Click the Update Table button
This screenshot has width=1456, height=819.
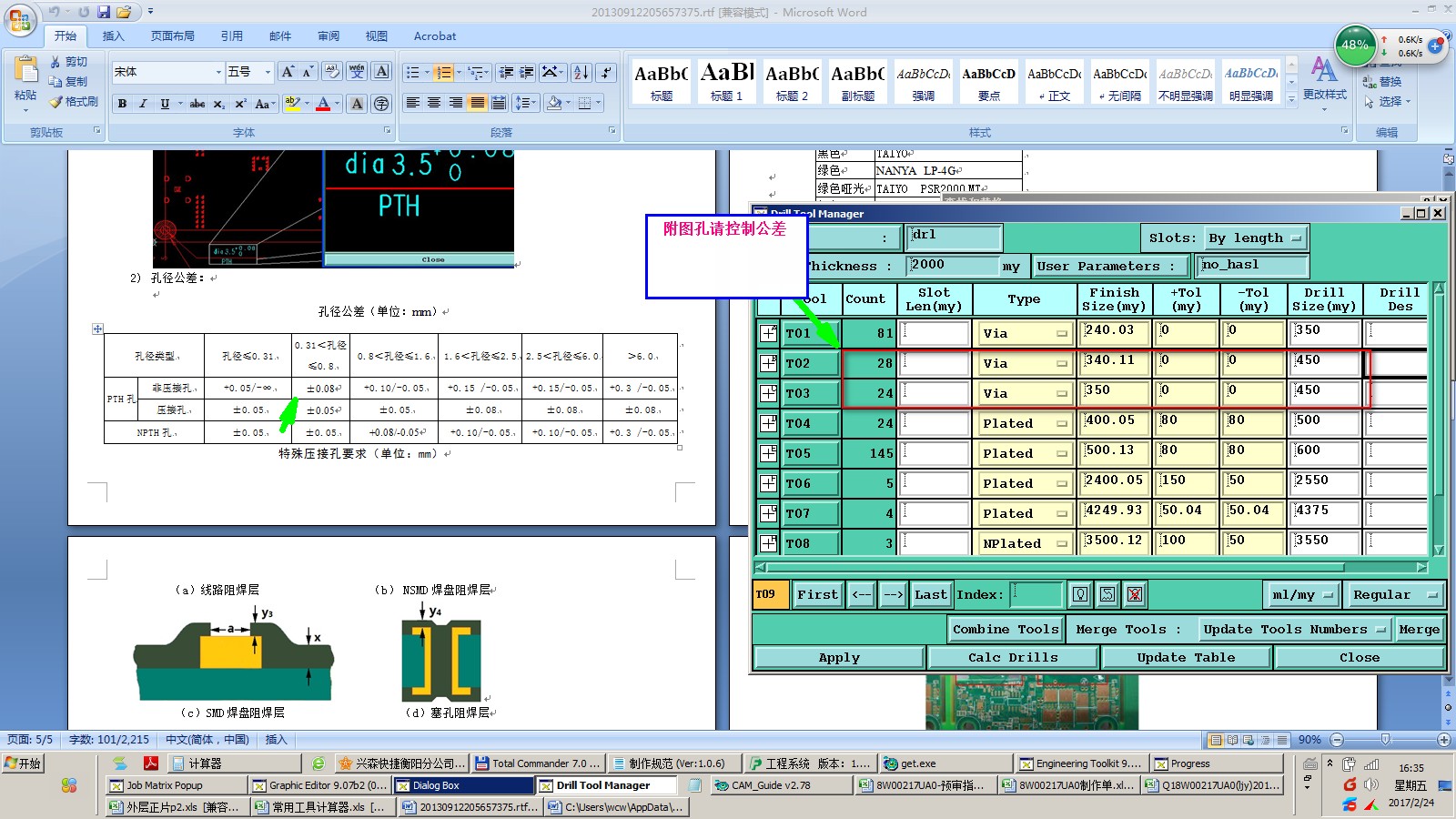coord(1186,657)
